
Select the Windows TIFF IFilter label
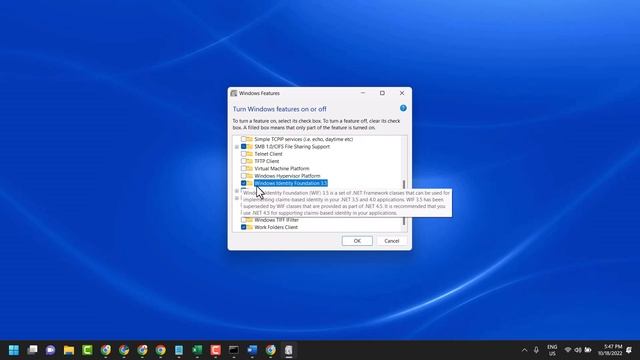pyautogui.click(x=276, y=220)
